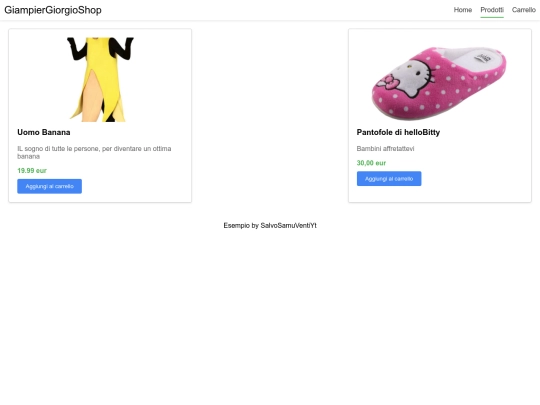Click the banana description starting 'IL sogno'
The width and height of the screenshot is (540, 405).
[94, 152]
